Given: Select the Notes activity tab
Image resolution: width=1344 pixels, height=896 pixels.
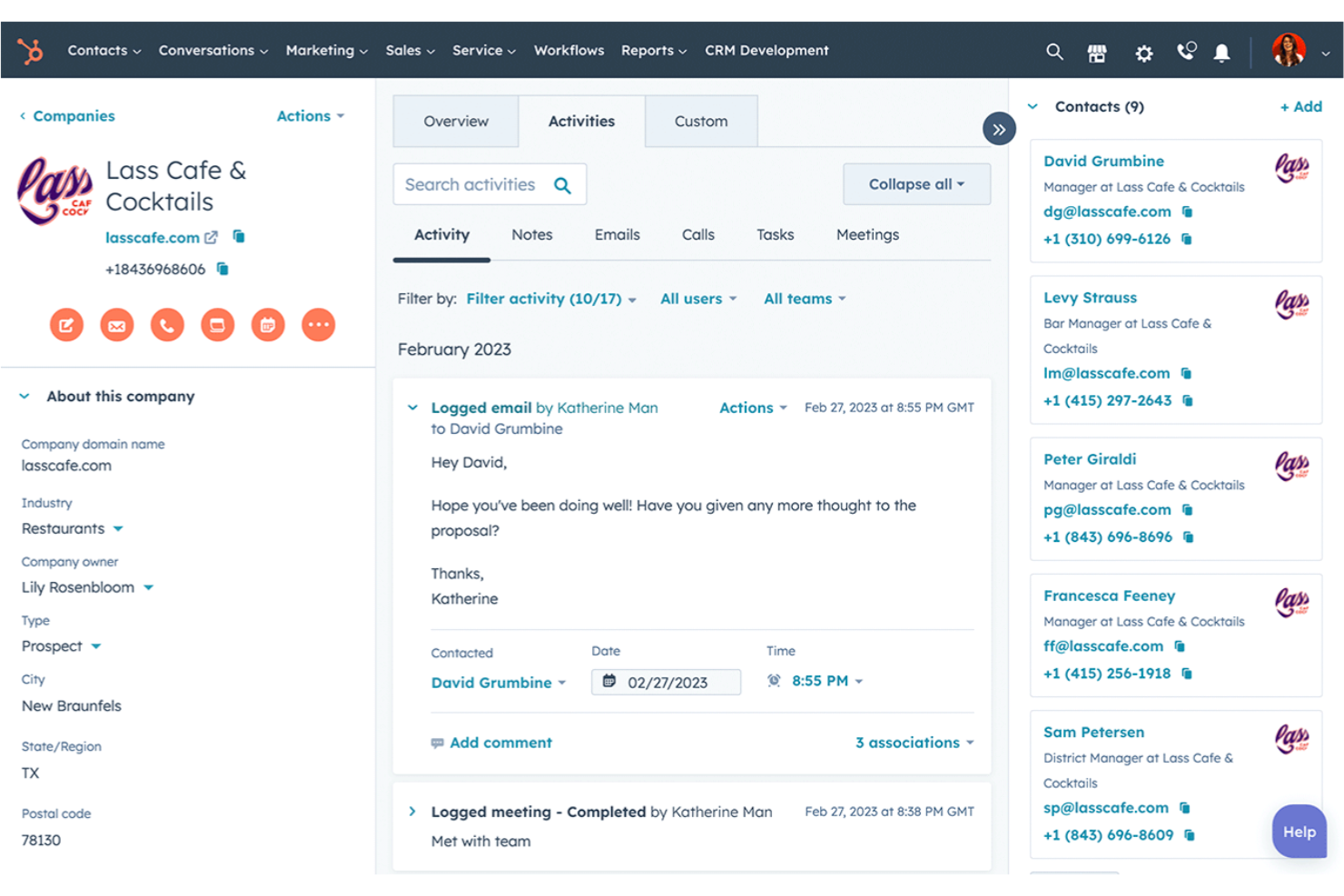Looking at the screenshot, I should click(x=532, y=235).
